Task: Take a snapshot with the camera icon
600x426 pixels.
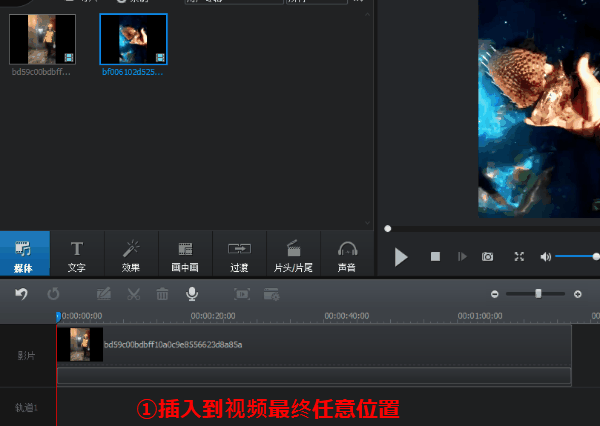Action: coord(488,256)
